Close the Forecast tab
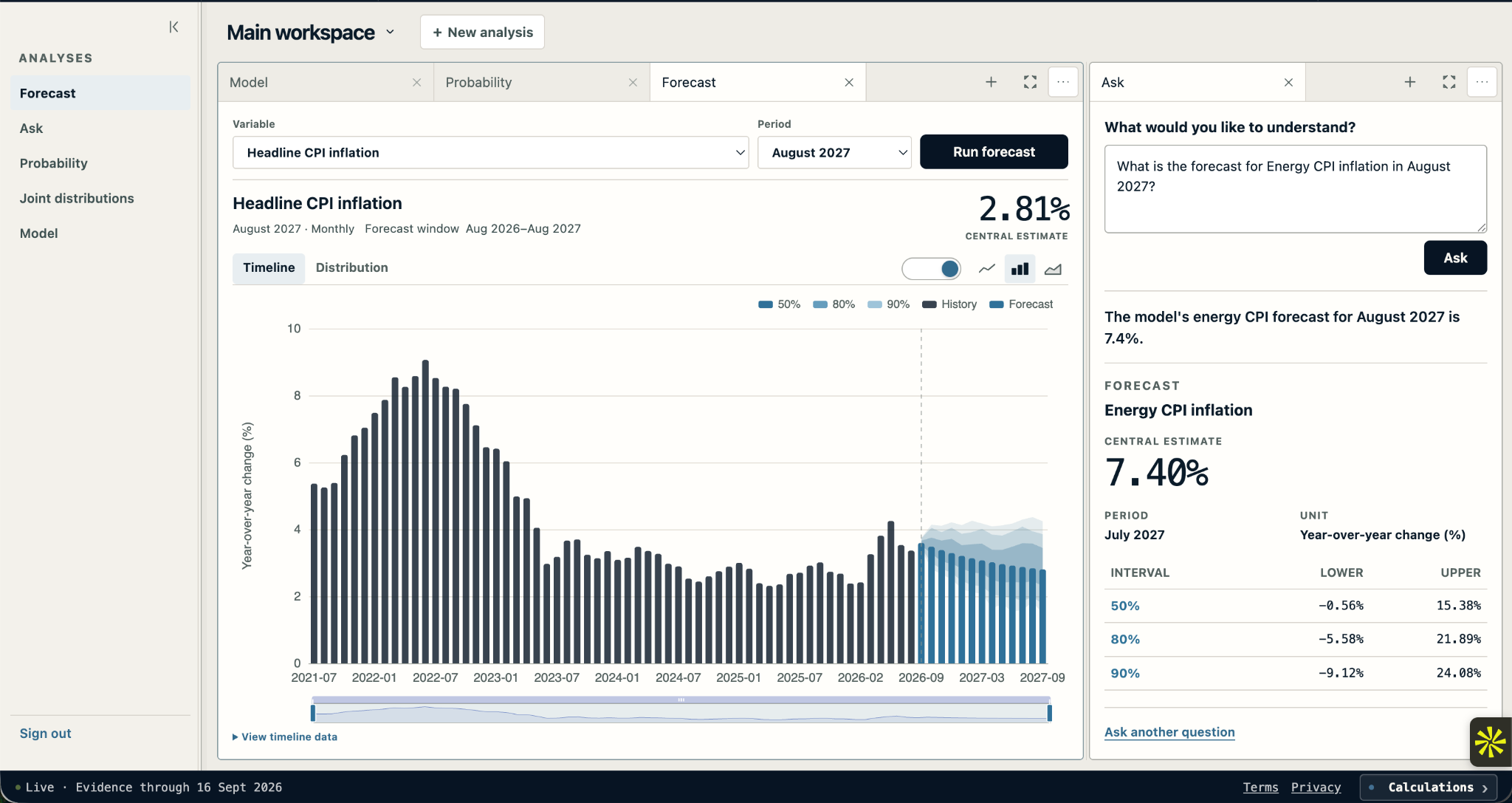The height and width of the screenshot is (803, 1512). [849, 83]
